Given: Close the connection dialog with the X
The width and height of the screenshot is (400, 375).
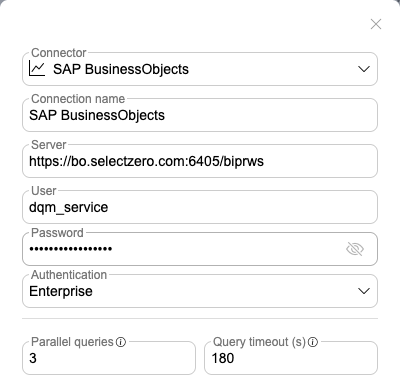Looking at the screenshot, I should pos(376,24).
